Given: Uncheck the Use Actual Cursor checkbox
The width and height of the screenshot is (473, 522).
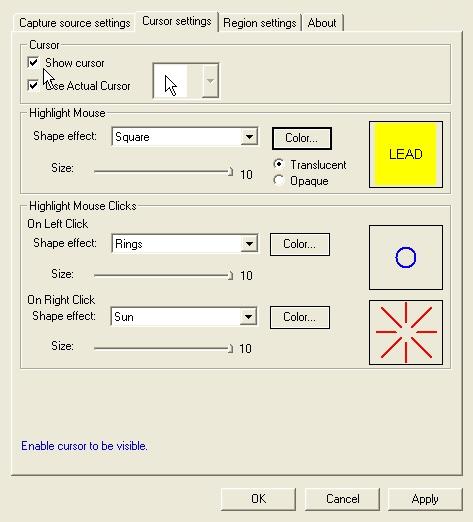Looking at the screenshot, I should coord(33,86).
